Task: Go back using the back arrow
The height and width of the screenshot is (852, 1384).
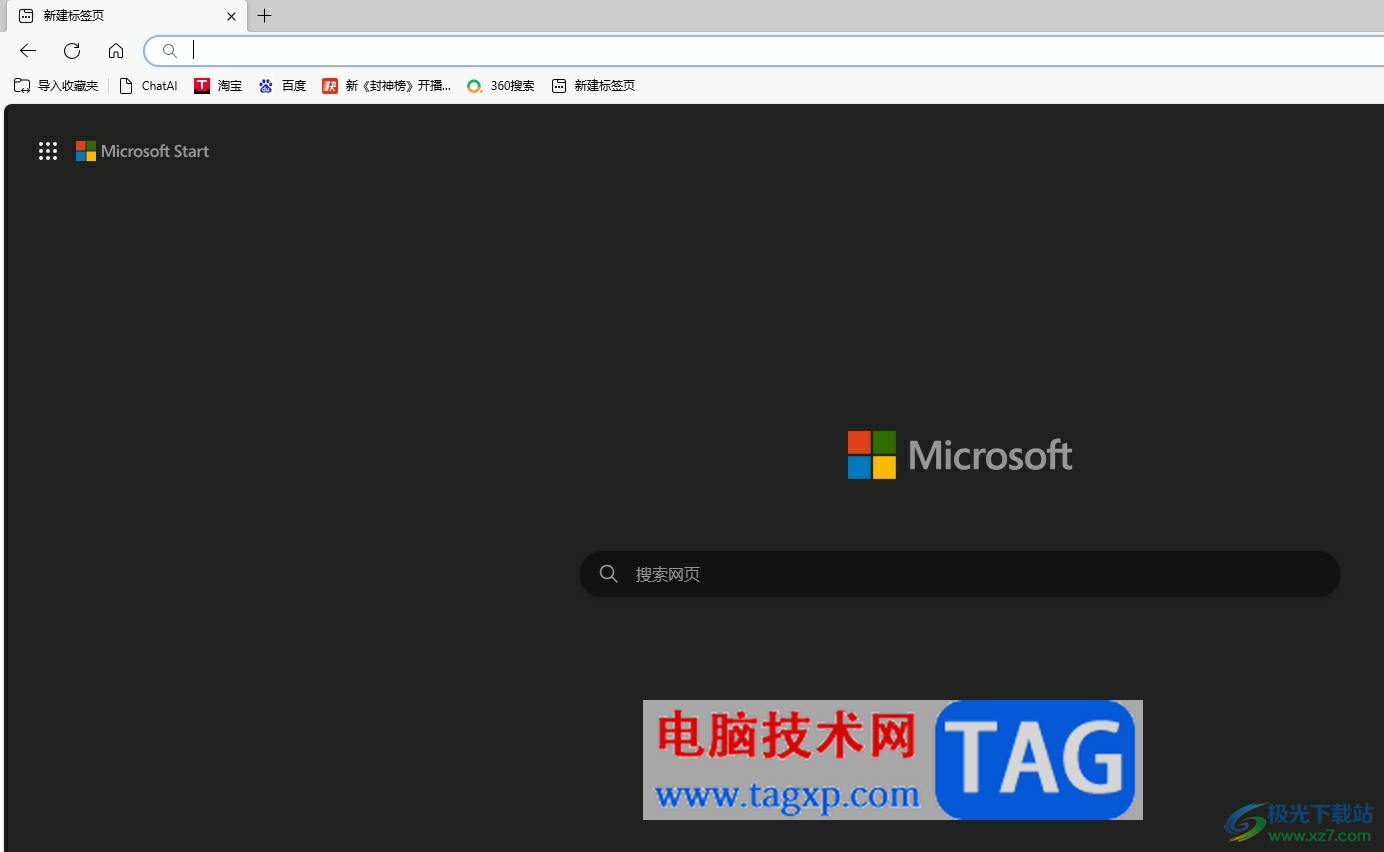Action: click(x=28, y=50)
